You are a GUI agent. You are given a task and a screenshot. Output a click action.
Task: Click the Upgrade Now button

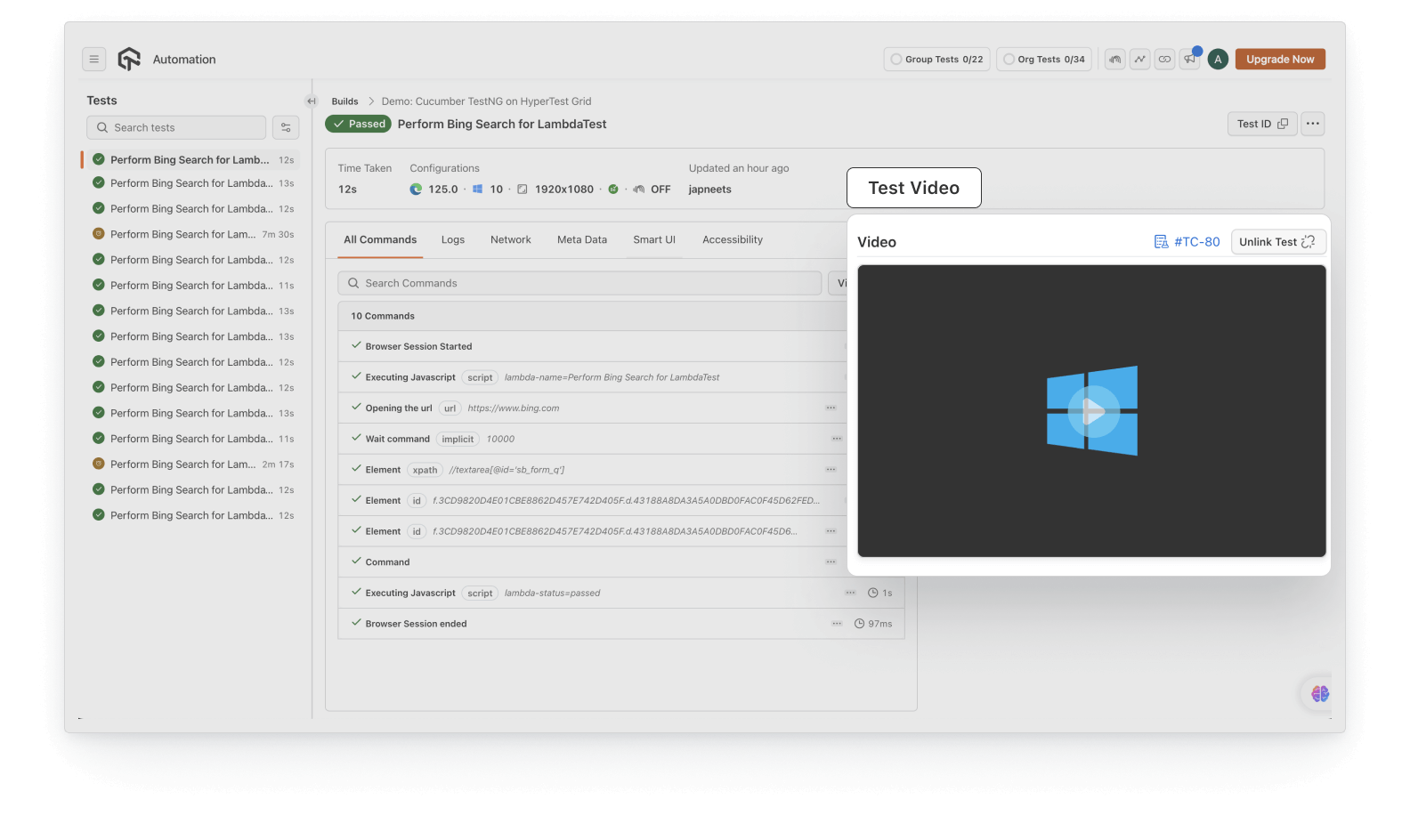1279,60
